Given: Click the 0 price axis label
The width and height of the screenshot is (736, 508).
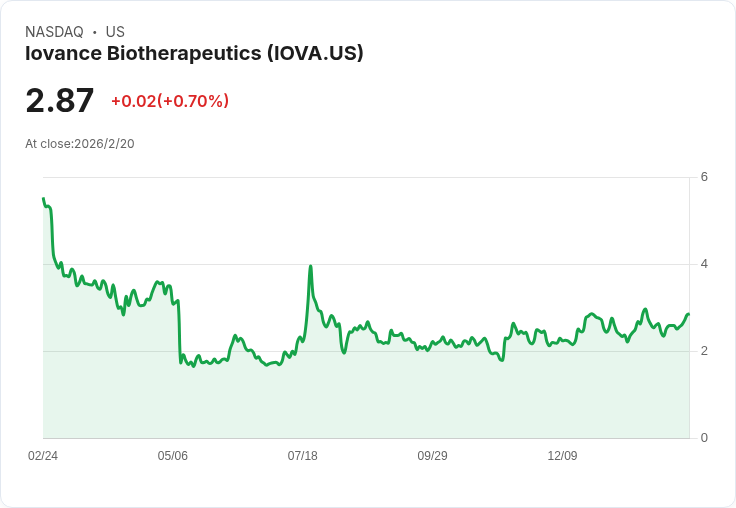Looking at the screenshot, I should (x=704, y=438).
